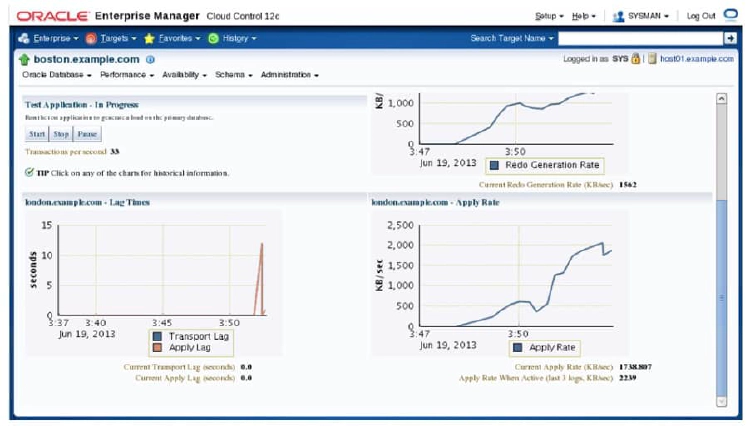Open the Administration menu

(x=289, y=75)
